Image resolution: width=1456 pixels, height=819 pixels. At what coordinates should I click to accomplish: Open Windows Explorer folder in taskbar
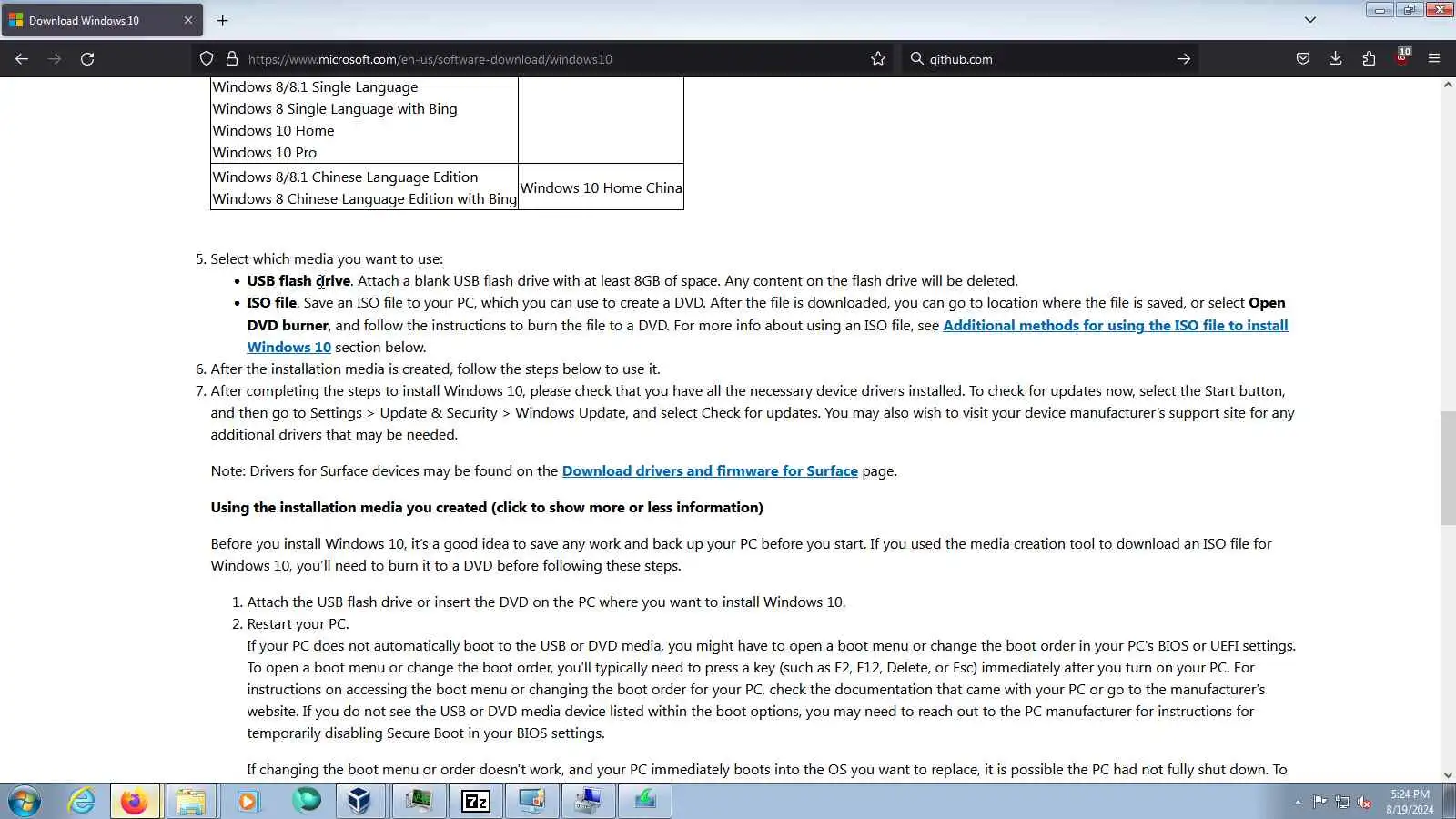click(x=191, y=802)
